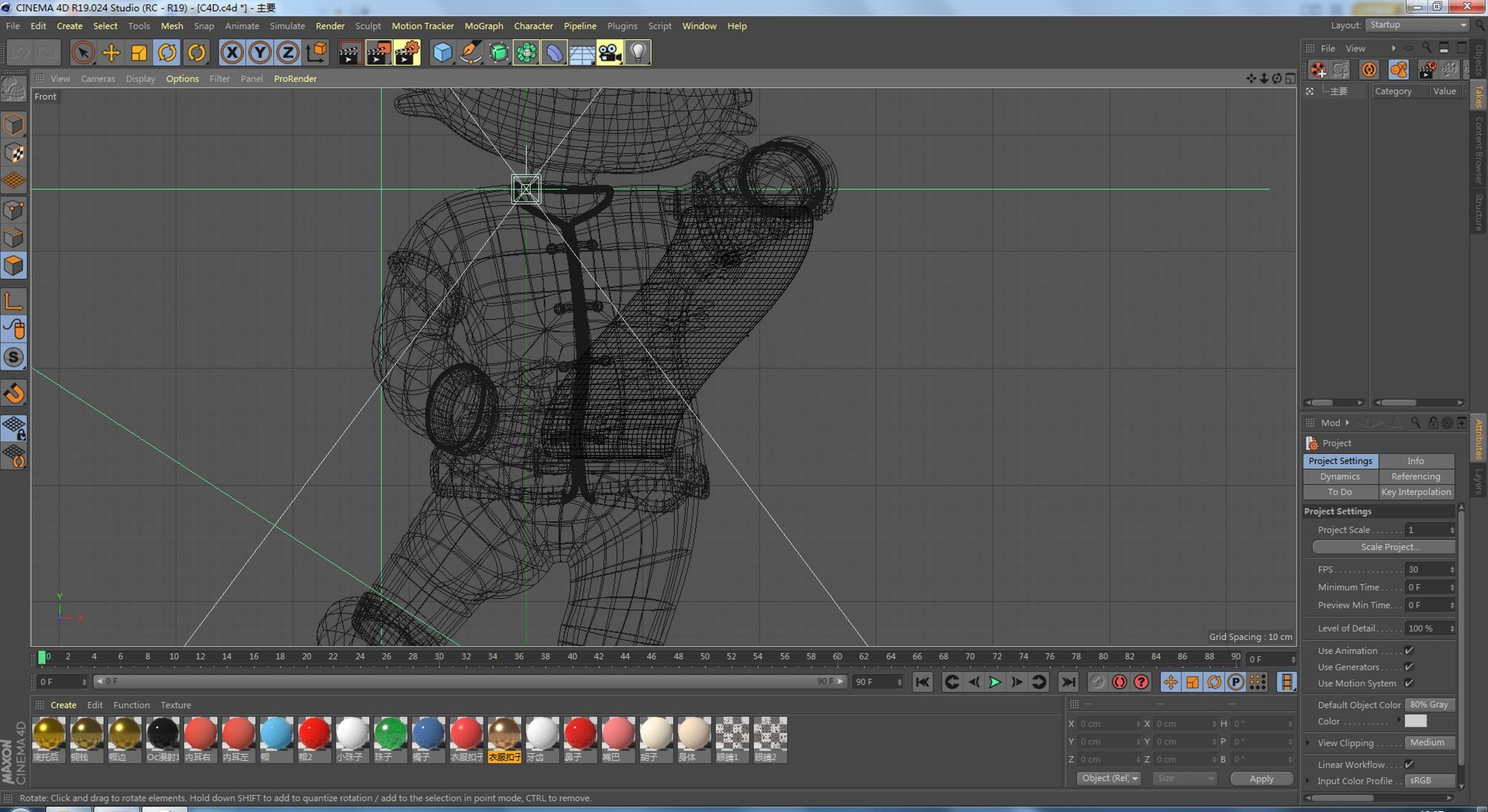Add a Camera object icon

(610, 53)
